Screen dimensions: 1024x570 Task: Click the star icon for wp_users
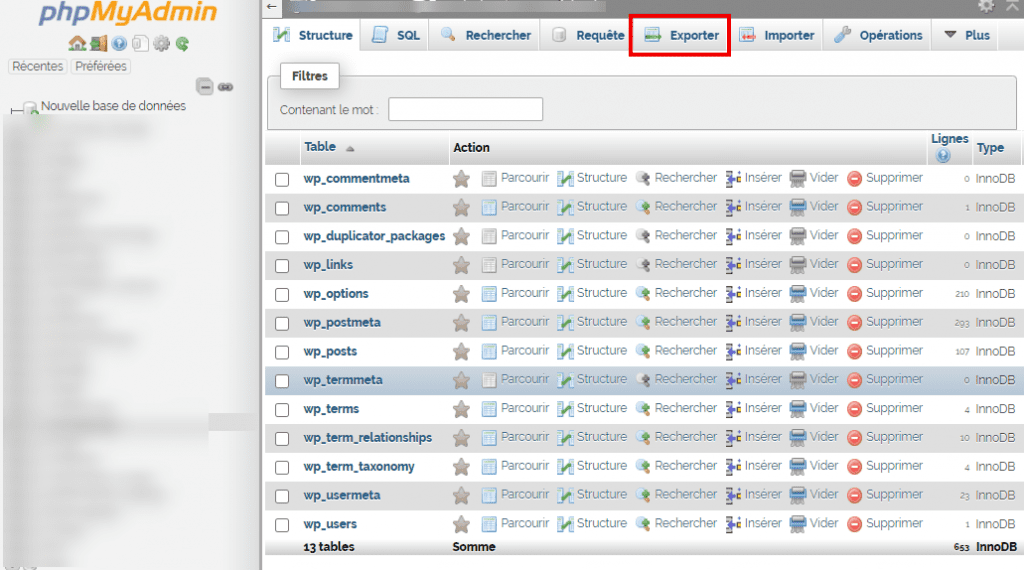(x=461, y=524)
